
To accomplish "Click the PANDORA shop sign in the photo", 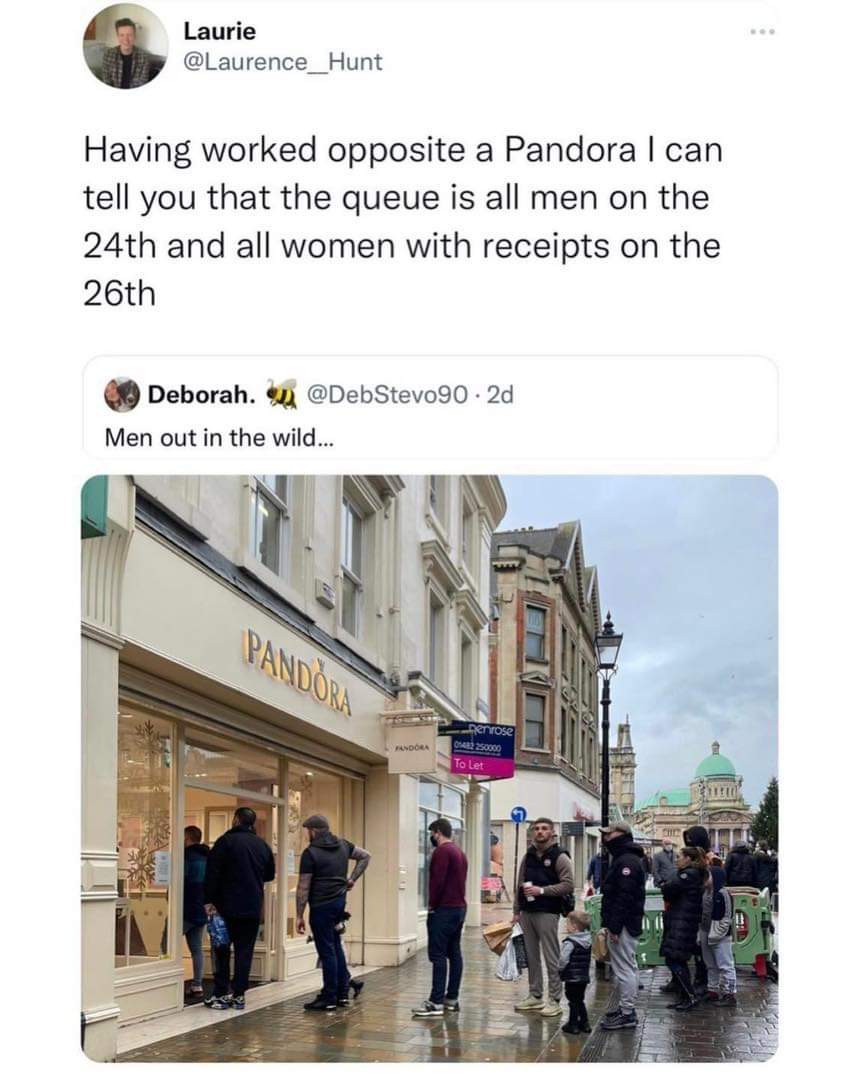I will tap(299, 673).
